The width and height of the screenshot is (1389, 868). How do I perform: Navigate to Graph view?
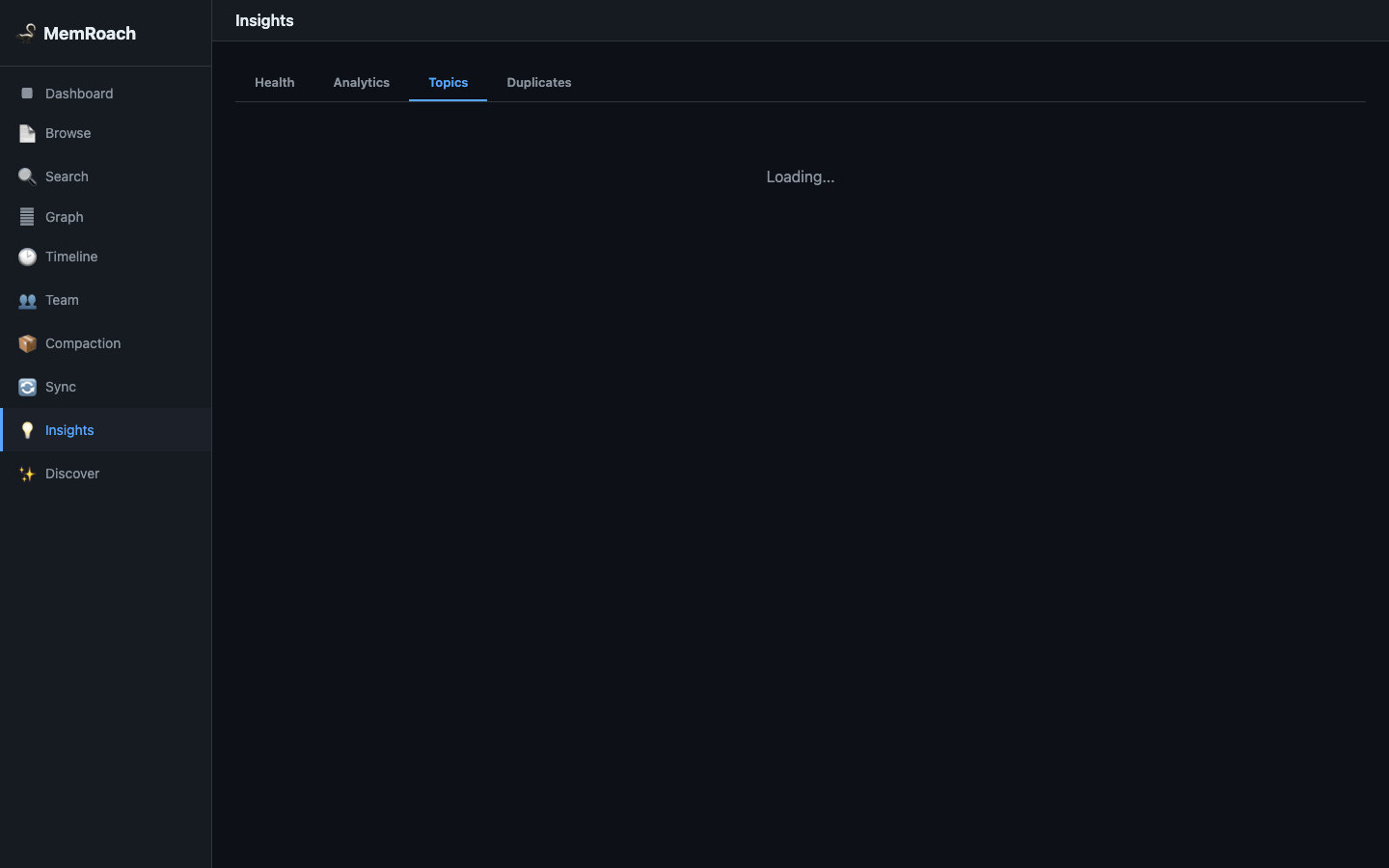click(64, 217)
